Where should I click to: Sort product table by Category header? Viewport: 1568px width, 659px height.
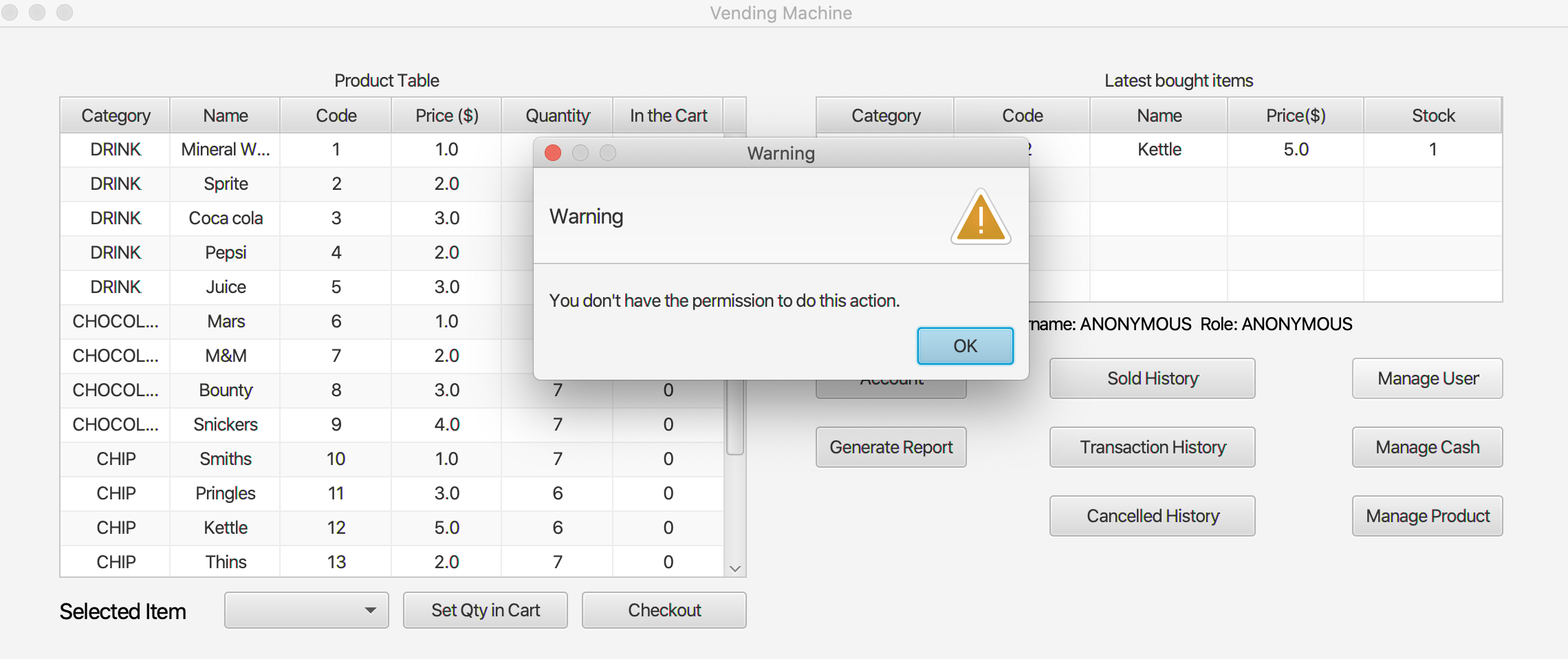[116, 116]
